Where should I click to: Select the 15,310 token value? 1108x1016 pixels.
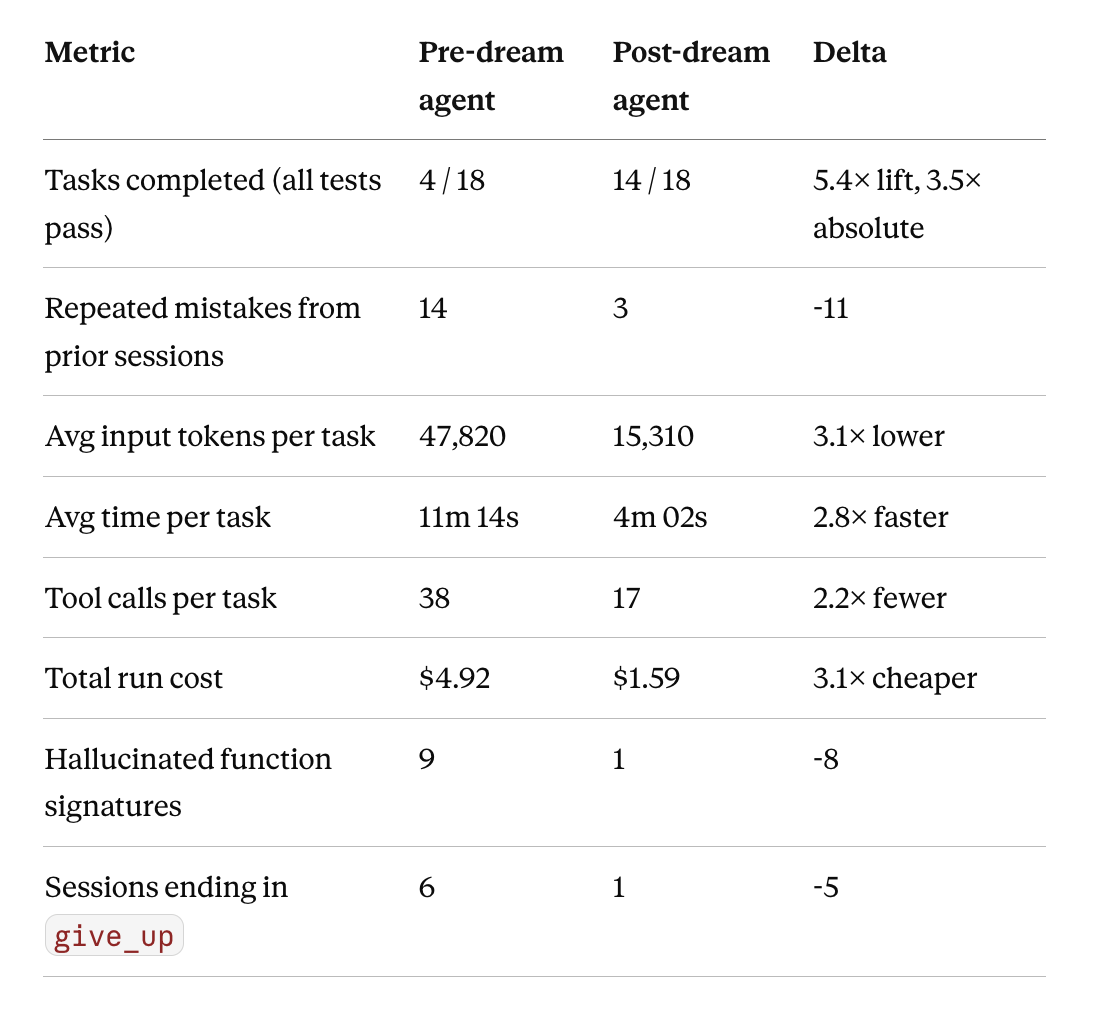653,437
